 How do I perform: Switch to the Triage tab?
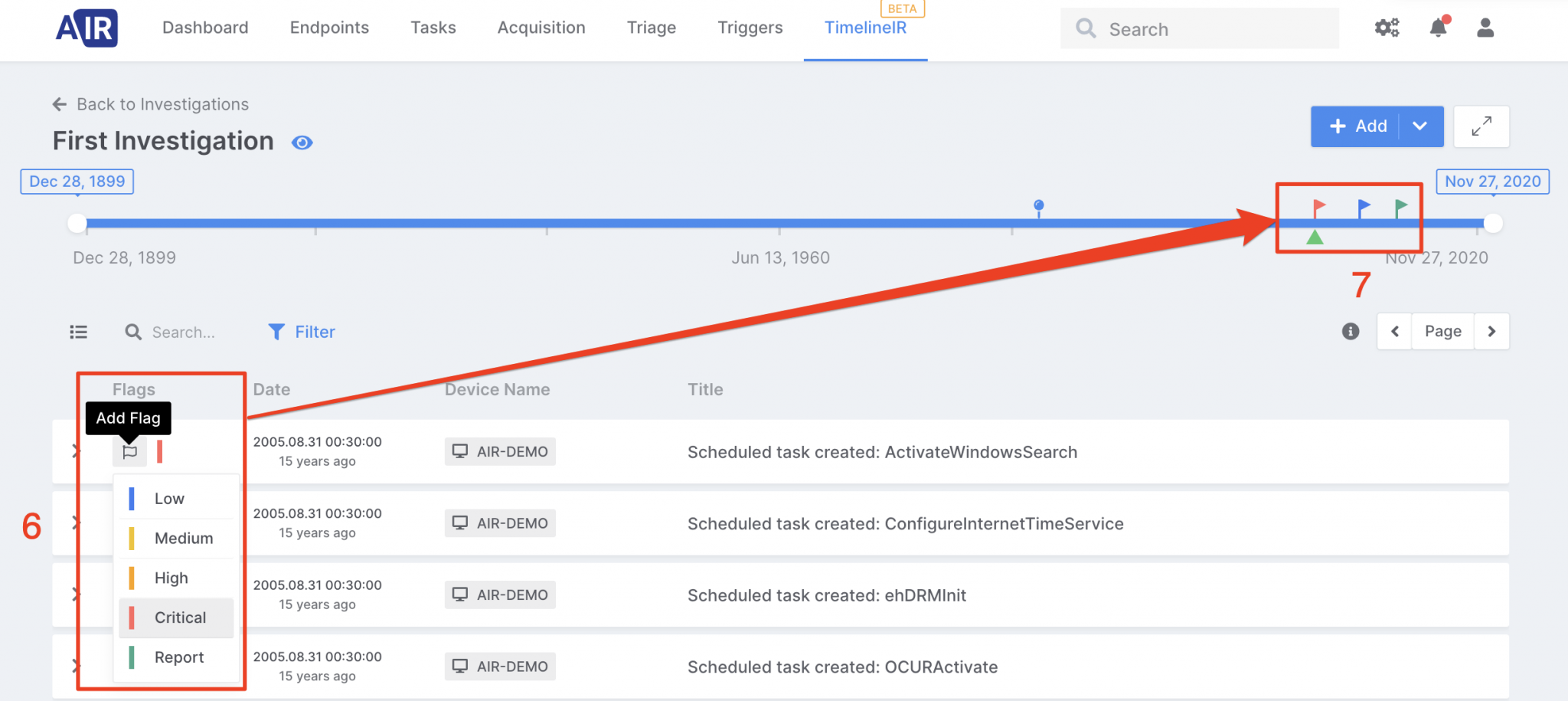pos(651,28)
